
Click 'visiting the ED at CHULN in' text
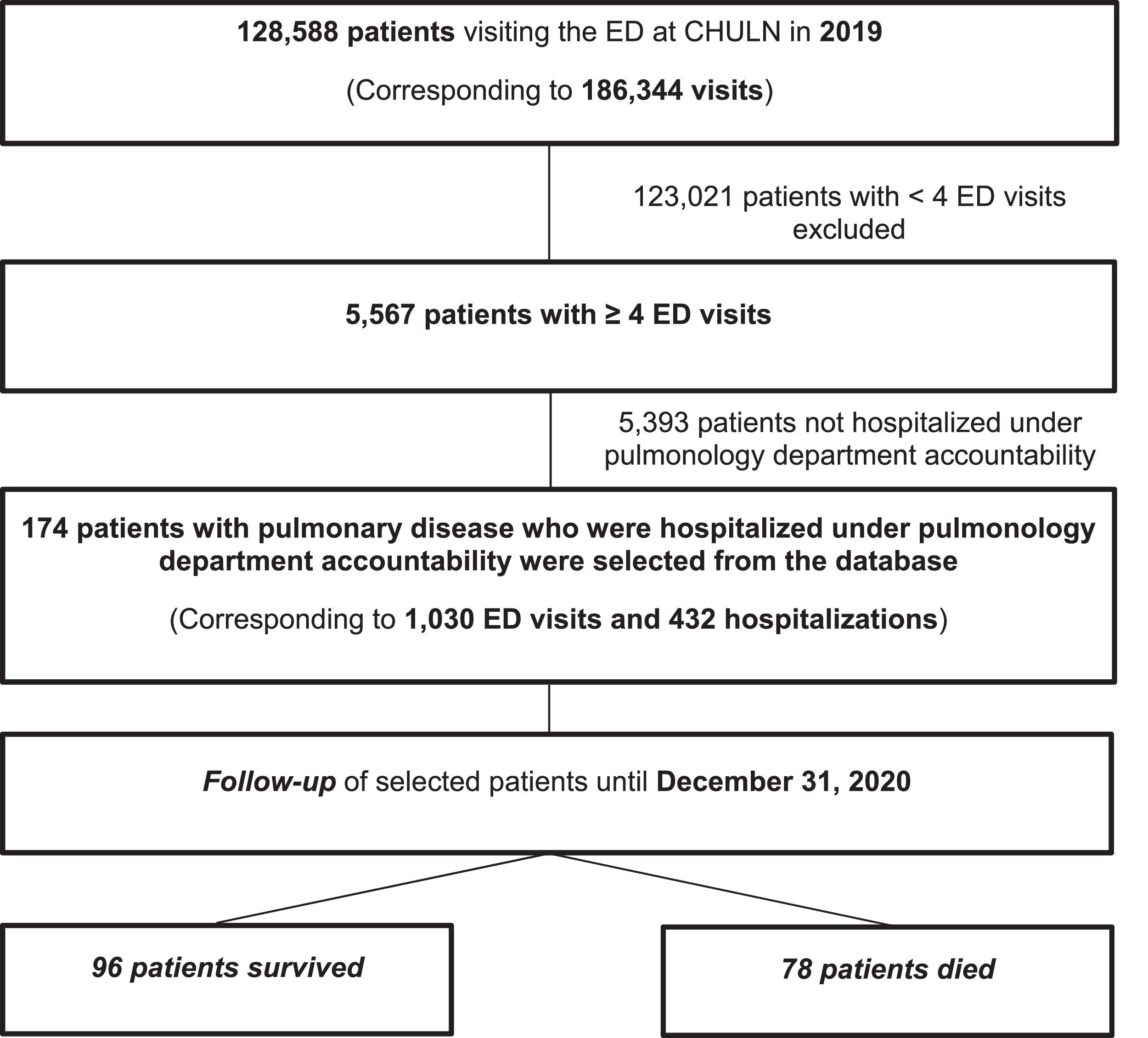pos(636,32)
